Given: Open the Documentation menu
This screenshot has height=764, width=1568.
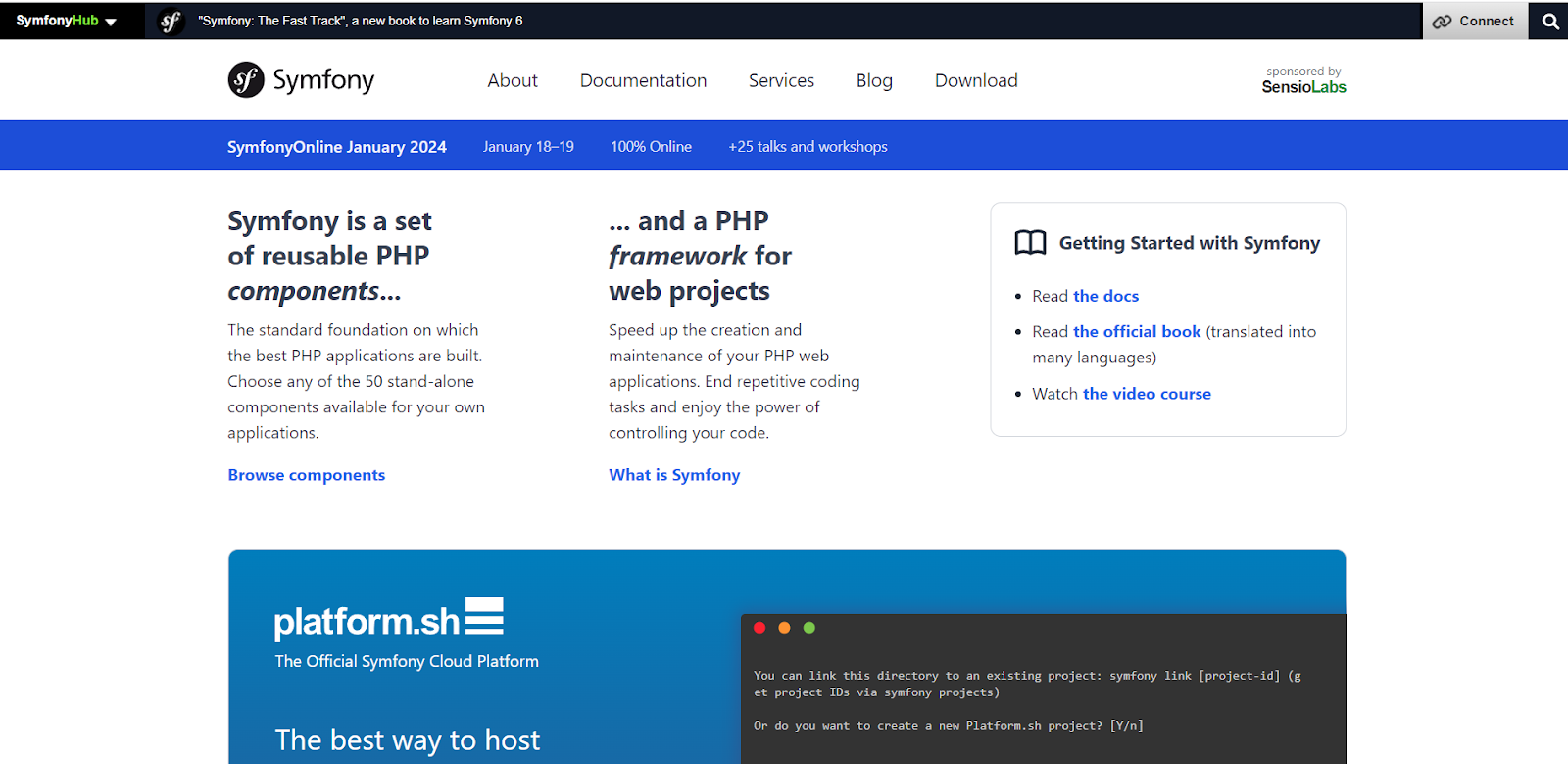Looking at the screenshot, I should [x=643, y=80].
